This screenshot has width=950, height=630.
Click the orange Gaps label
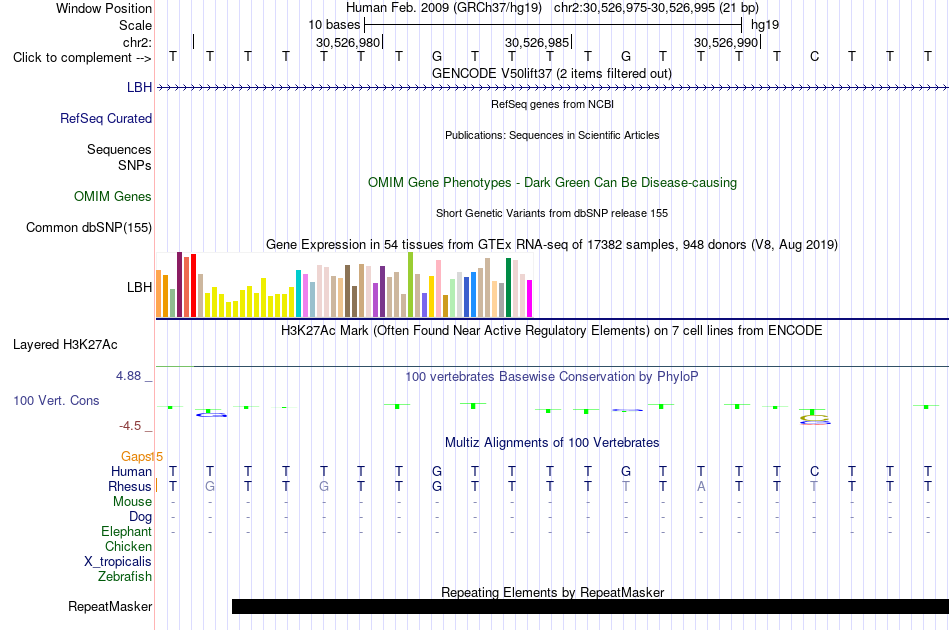[136, 456]
